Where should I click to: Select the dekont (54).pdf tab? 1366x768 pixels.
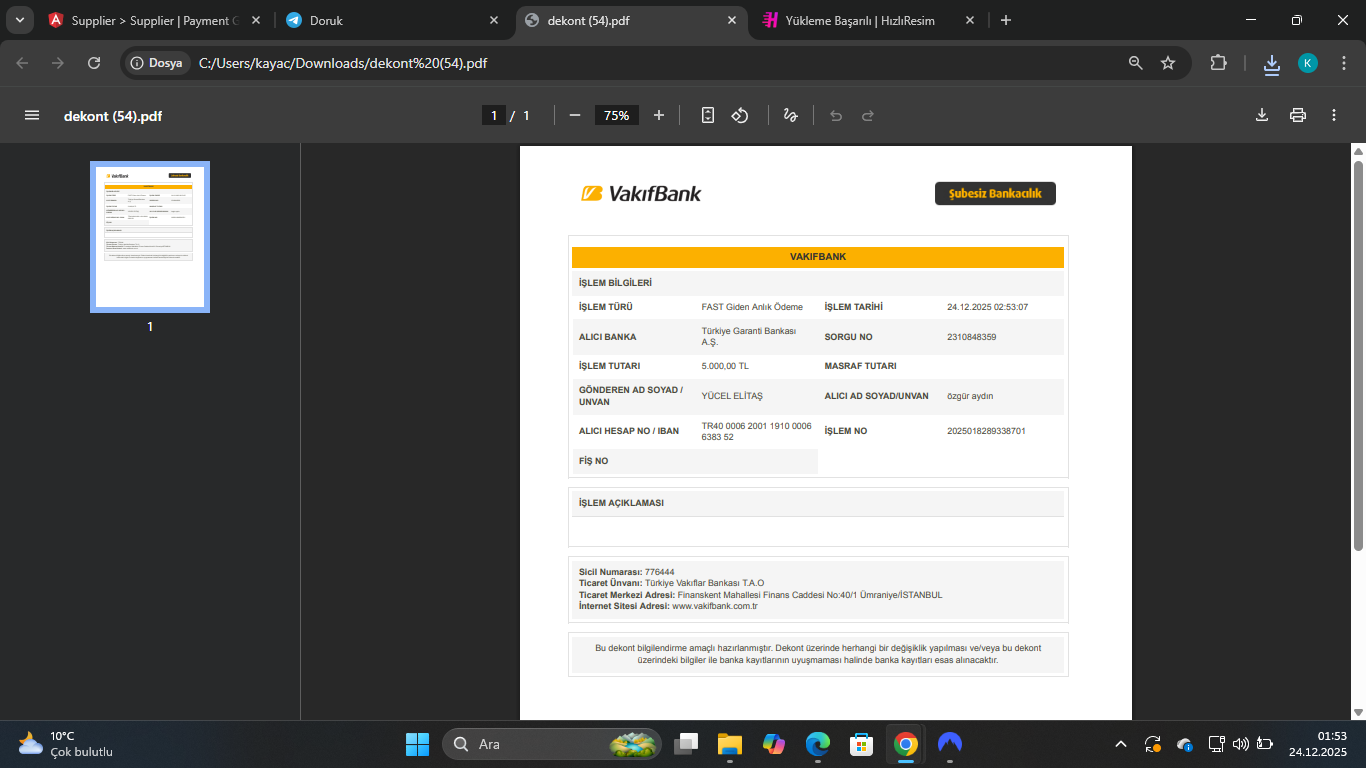click(x=632, y=20)
